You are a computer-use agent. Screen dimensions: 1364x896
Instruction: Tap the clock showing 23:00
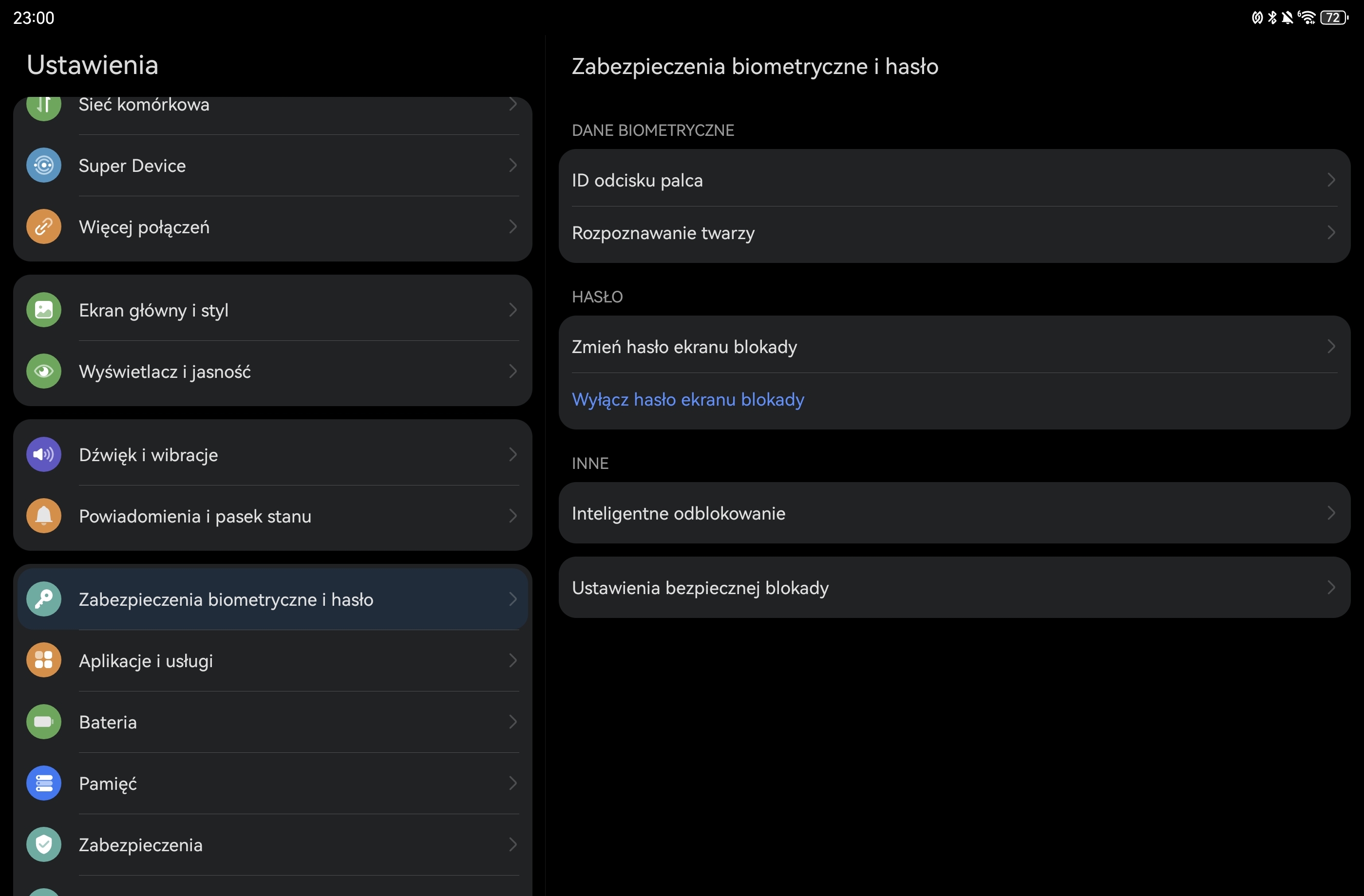tap(34, 18)
